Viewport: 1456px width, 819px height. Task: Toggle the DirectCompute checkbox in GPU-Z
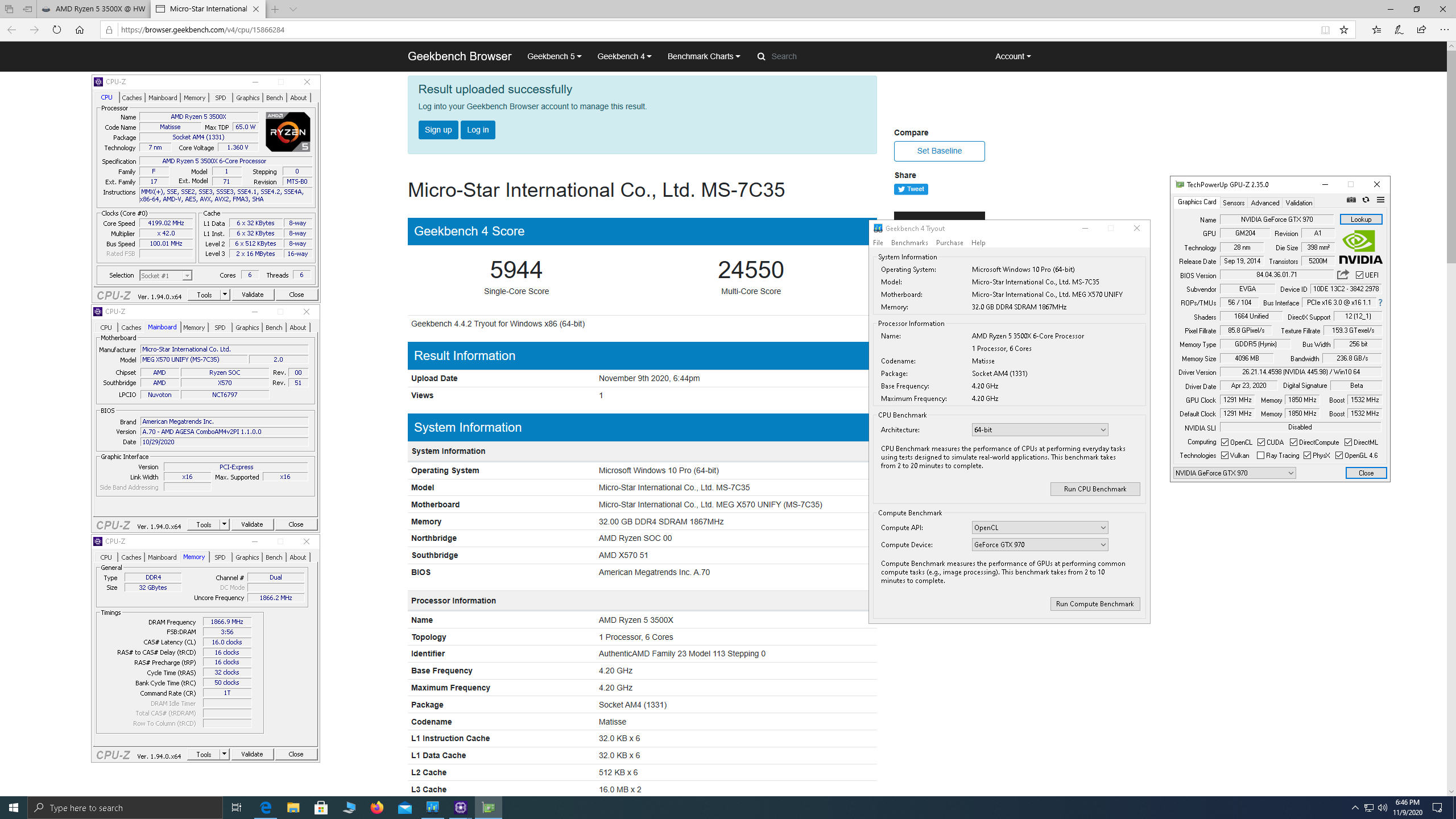point(1293,442)
